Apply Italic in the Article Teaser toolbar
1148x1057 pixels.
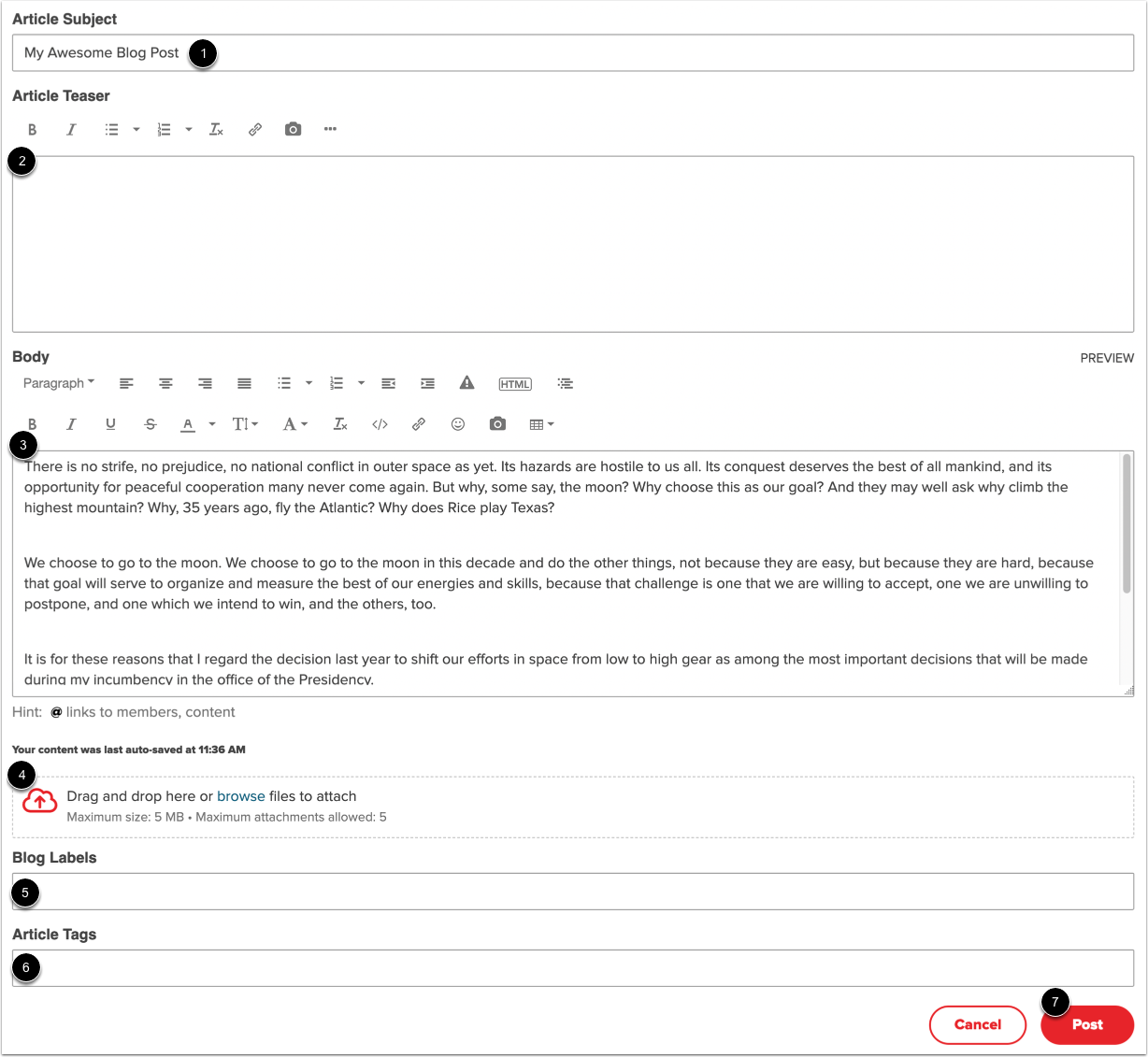tap(71, 129)
